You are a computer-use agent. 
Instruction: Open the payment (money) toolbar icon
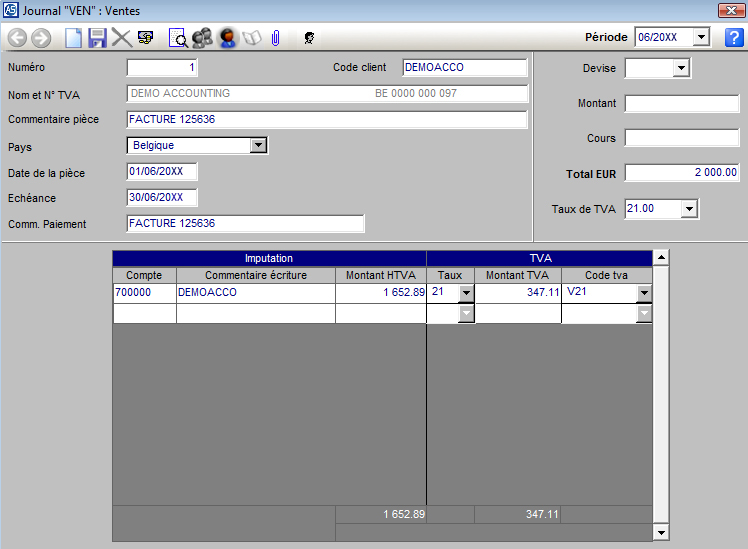click(x=145, y=37)
